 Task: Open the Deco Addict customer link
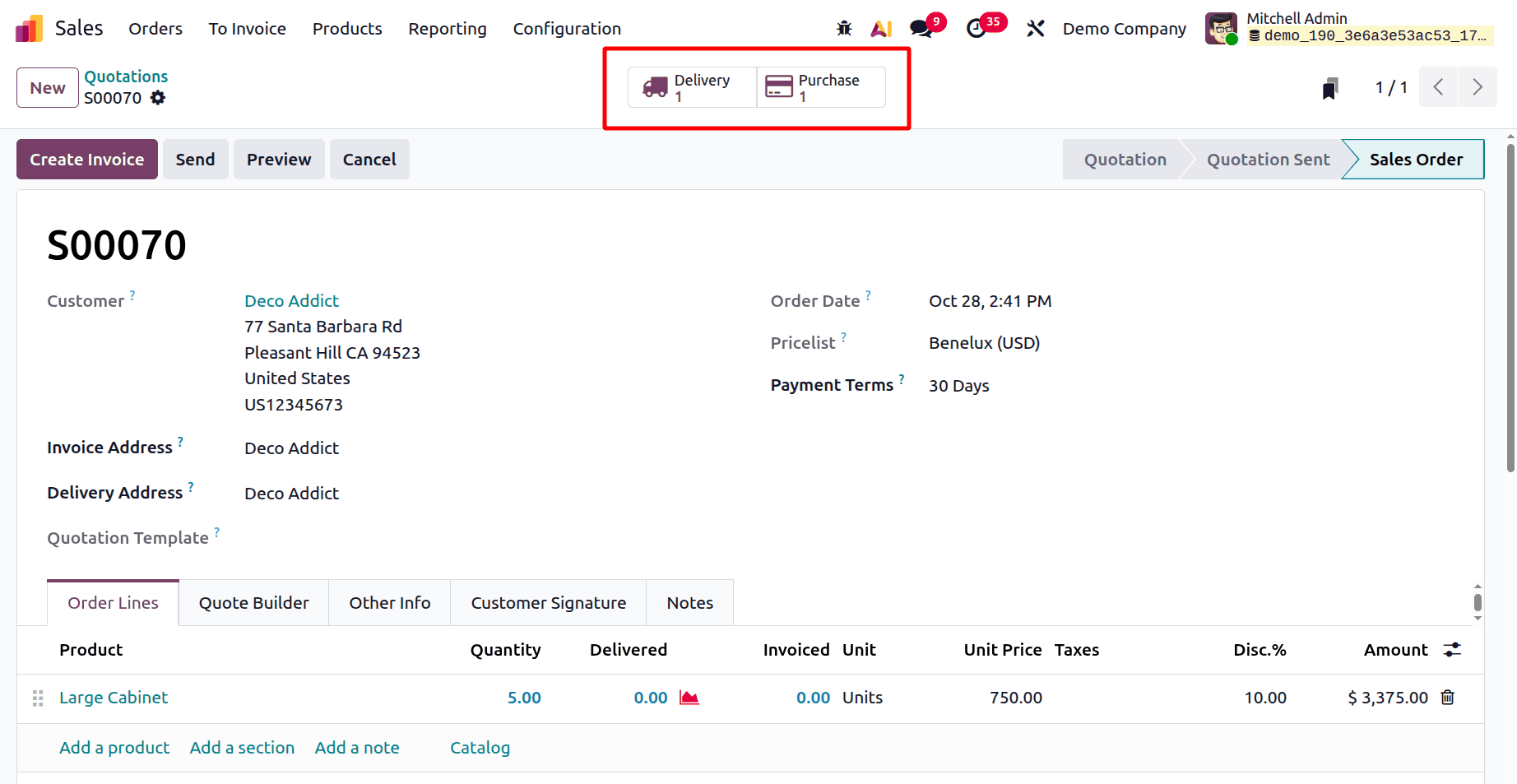[x=291, y=300]
